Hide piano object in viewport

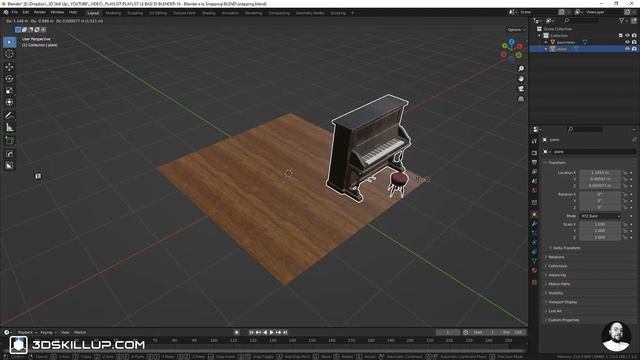(x=627, y=49)
